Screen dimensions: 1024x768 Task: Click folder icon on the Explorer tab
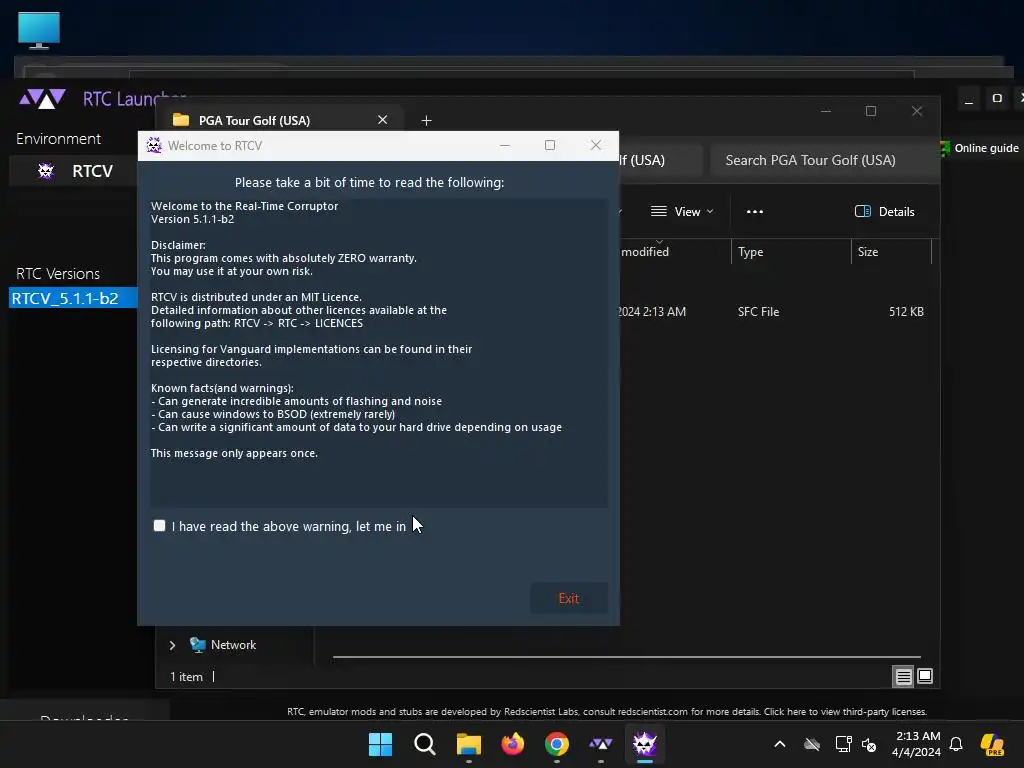[x=181, y=120]
